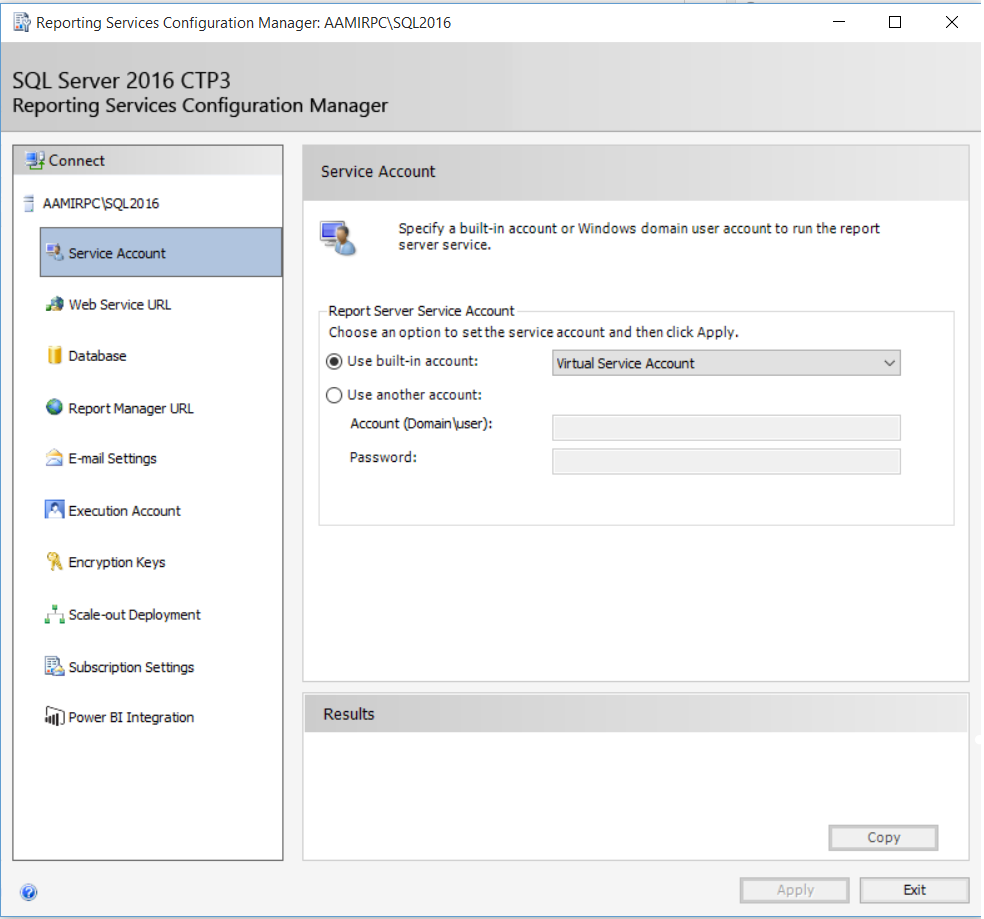Screen dimensions: 984x919
Task: Close the Configuration Manager window
Action: [x=951, y=22]
